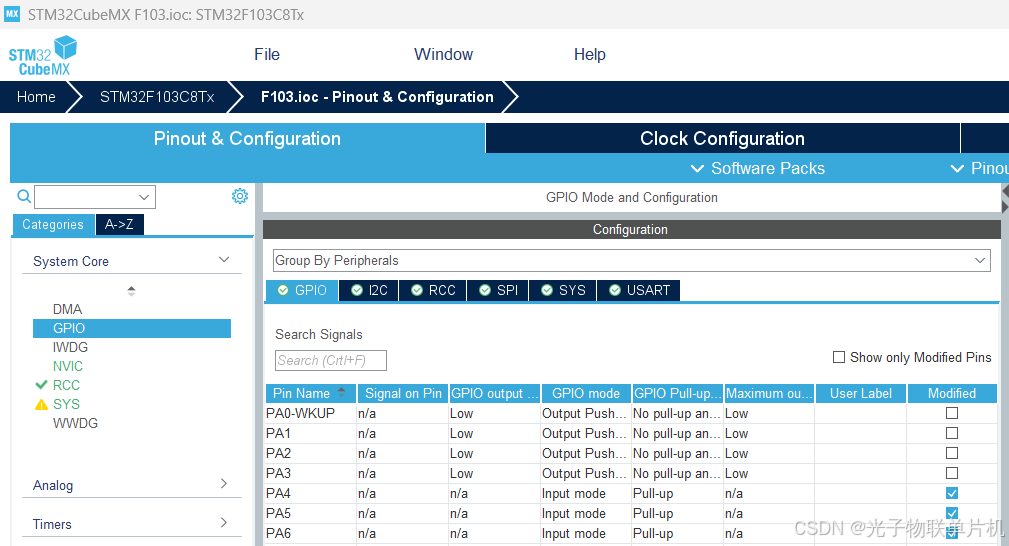The width and height of the screenshot is (1009, 546).
Task: Select SYS in System Core list
Action: 66,404
